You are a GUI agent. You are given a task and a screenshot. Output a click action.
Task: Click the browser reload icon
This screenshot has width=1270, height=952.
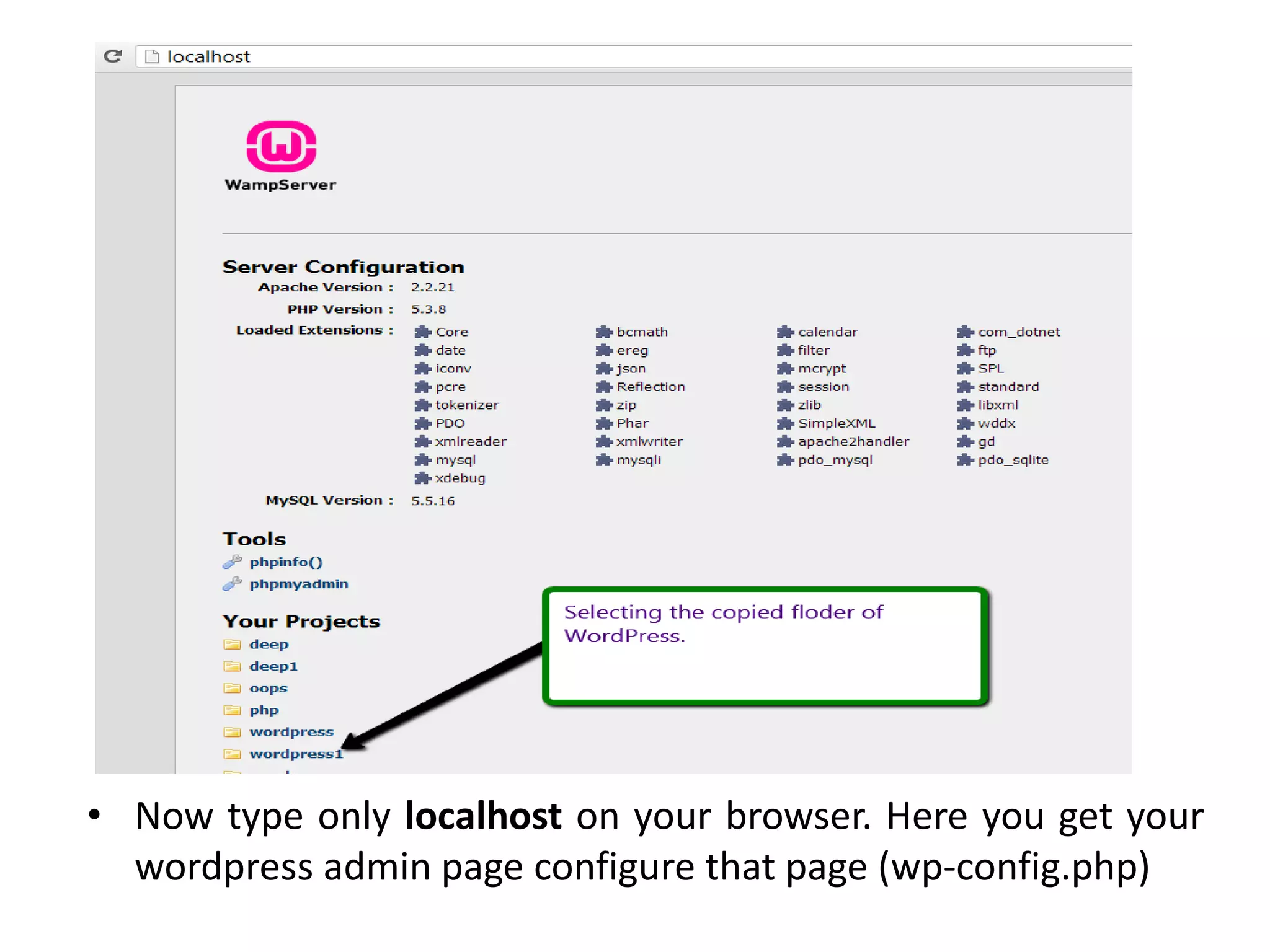tap(113, 56)
